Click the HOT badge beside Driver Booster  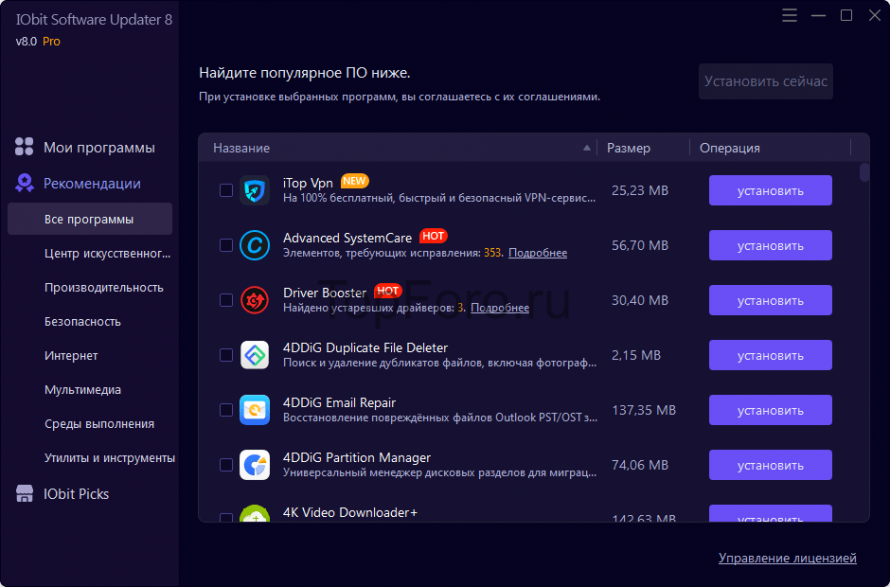point(388,291)
